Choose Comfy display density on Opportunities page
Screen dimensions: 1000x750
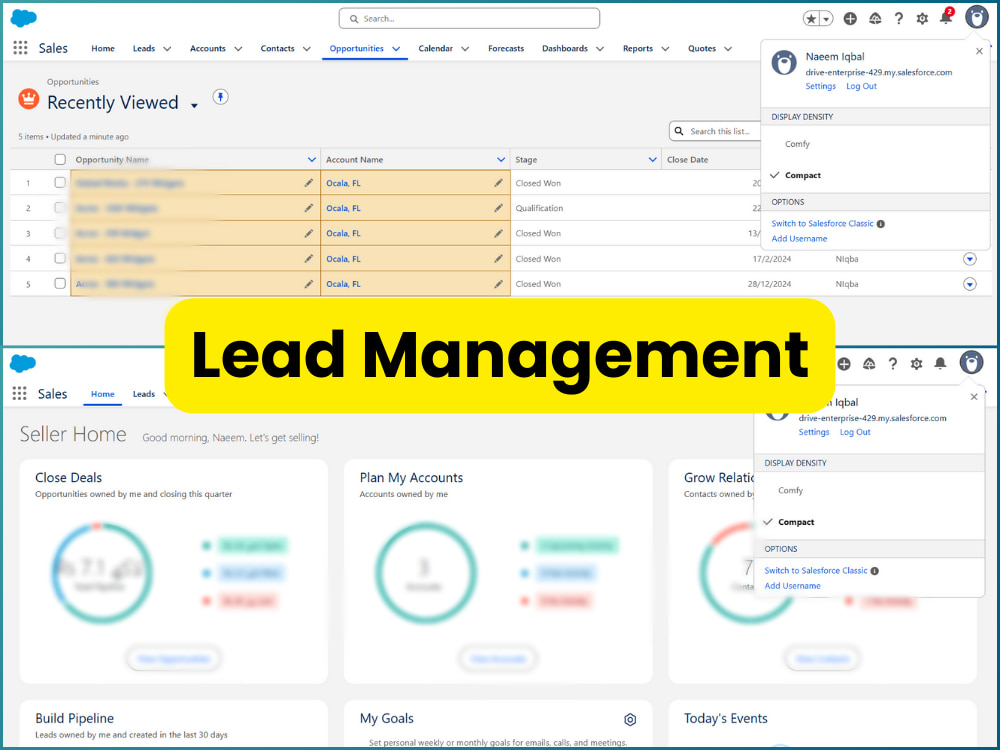[797, 144]
